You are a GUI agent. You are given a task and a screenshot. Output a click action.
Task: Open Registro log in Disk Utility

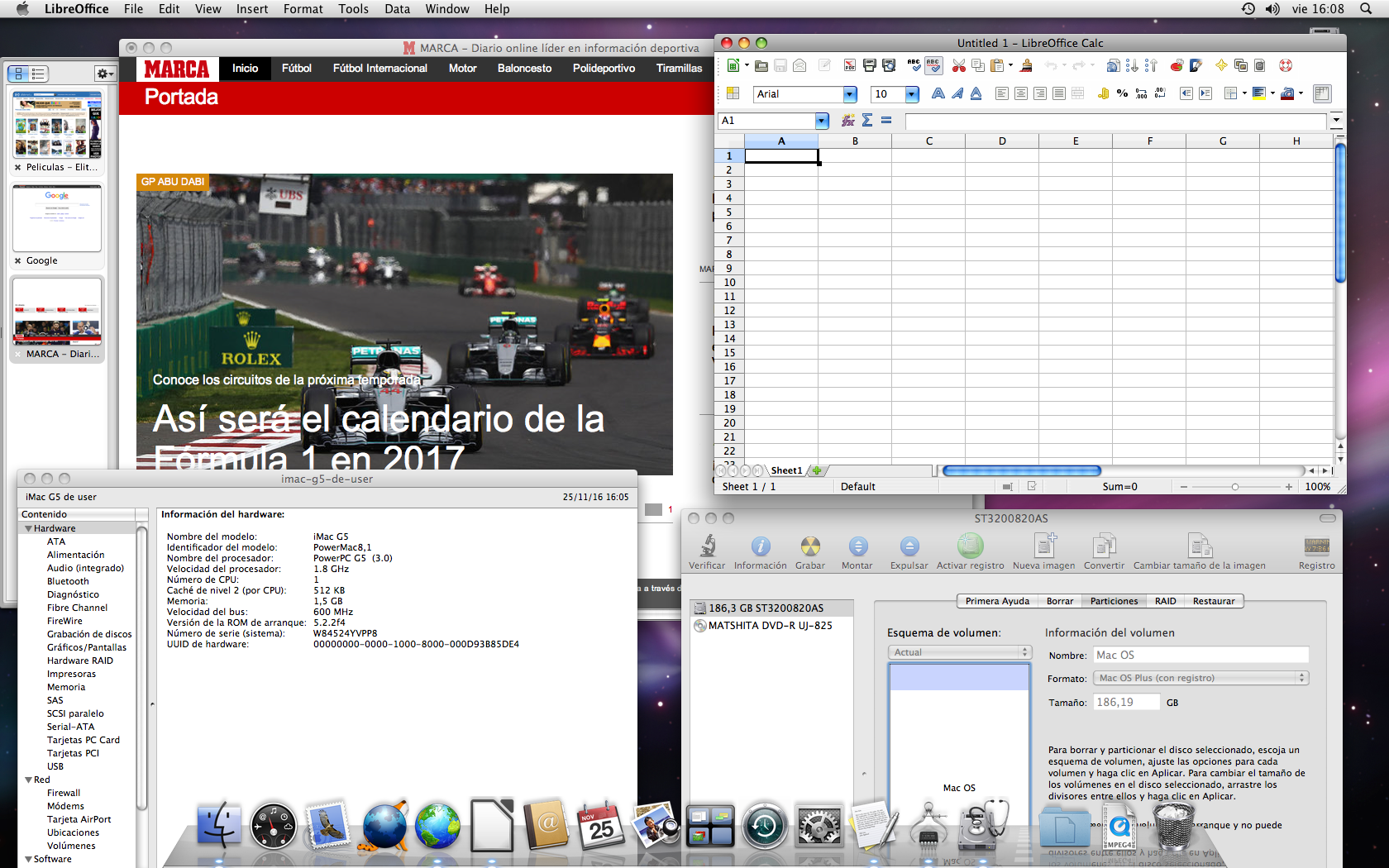point(1317,552)
